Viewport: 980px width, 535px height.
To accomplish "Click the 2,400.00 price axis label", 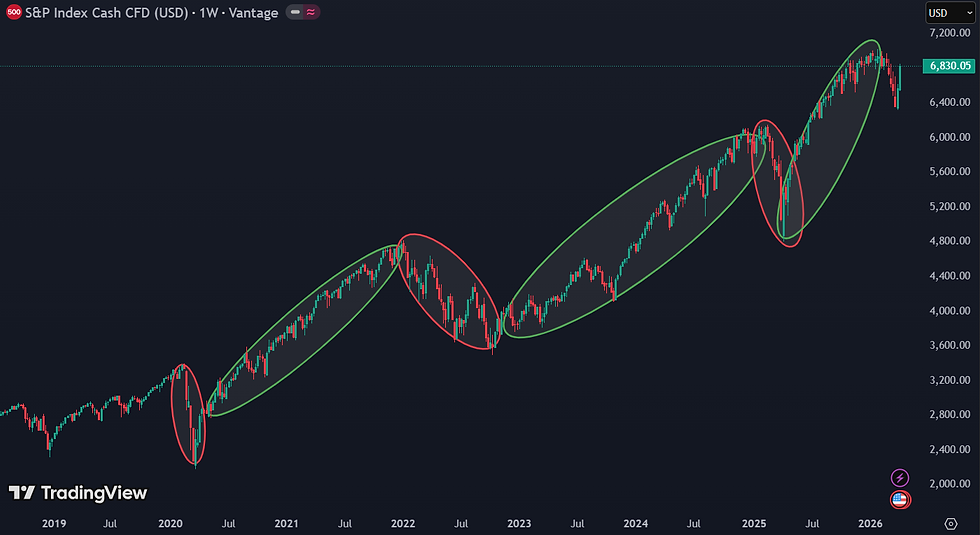I will (949, 449).
